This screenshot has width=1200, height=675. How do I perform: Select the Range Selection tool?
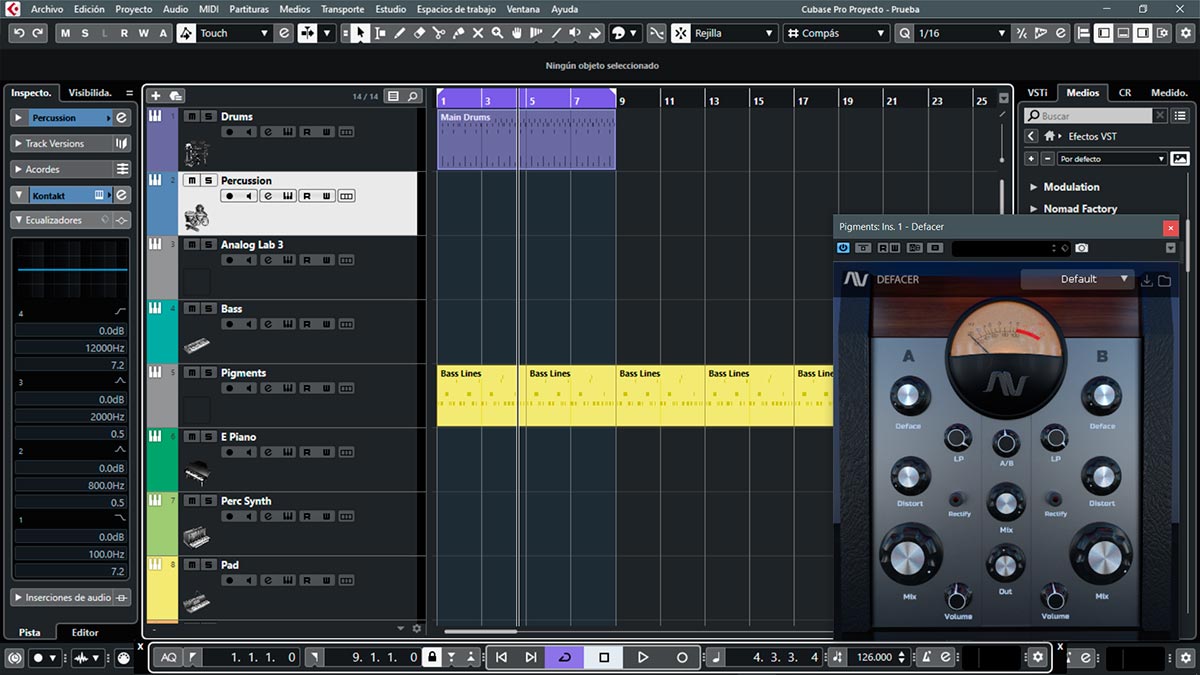pyautogui.click(x=380, y=33)
